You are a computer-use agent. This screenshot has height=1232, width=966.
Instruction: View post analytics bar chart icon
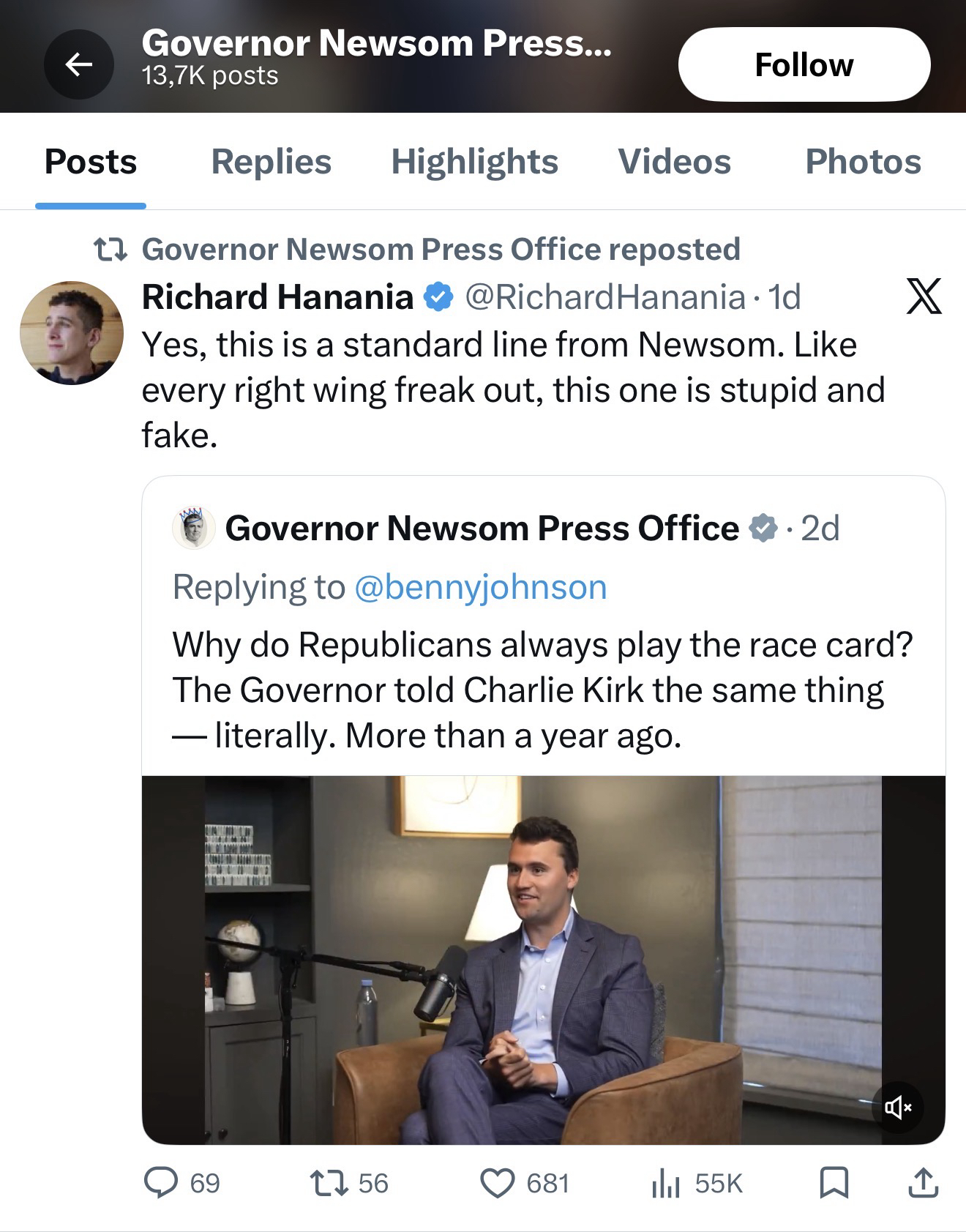pos(666,1183)
